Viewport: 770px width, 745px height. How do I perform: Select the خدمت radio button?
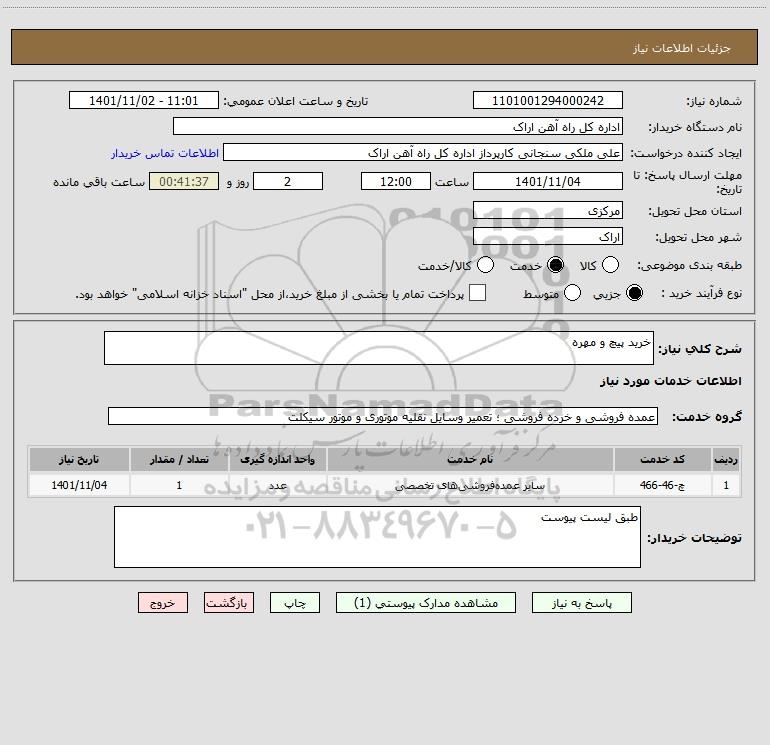(x=555, y=265)
